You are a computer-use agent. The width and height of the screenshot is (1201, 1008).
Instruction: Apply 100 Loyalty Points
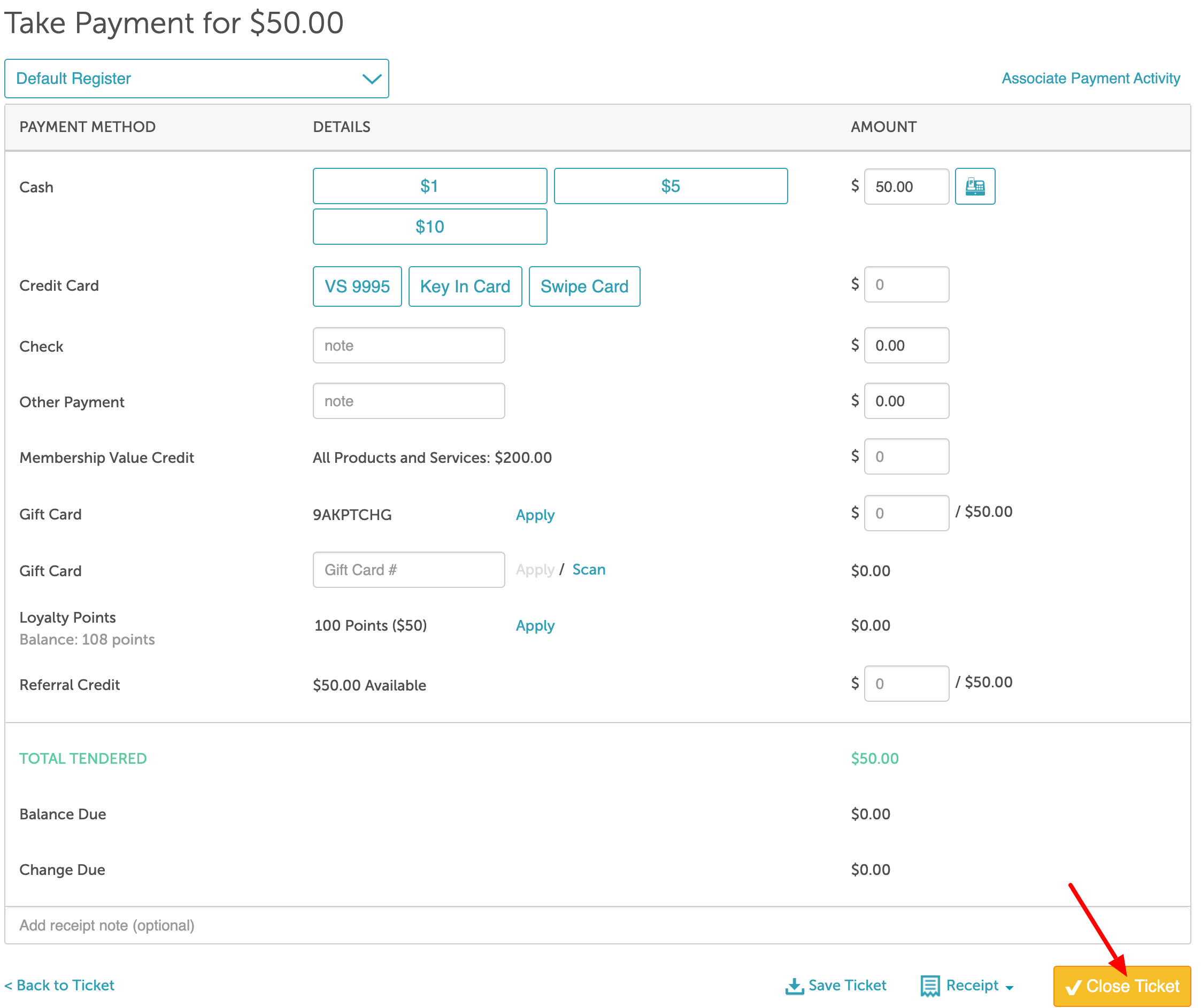tap(535, 625)
